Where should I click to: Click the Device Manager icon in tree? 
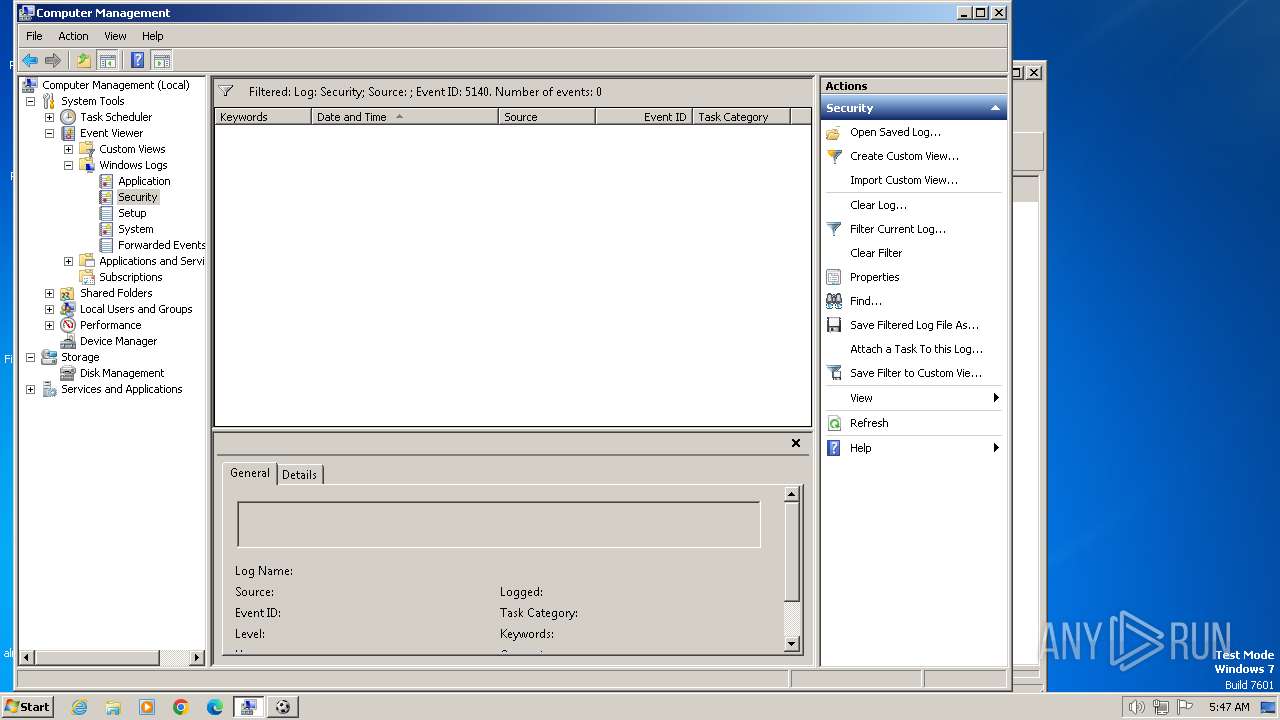pyautogui.click(x=68, y=341)
